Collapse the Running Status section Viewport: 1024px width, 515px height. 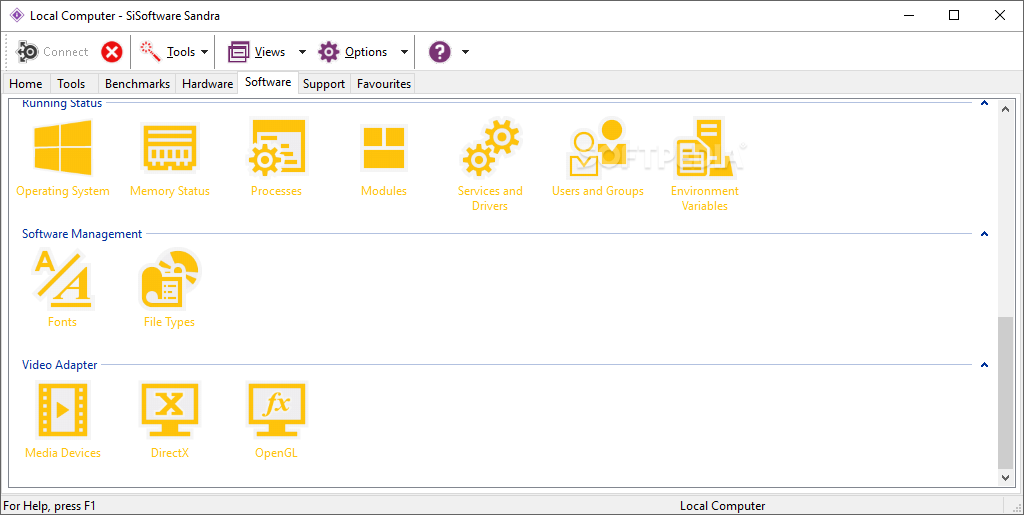984,102
